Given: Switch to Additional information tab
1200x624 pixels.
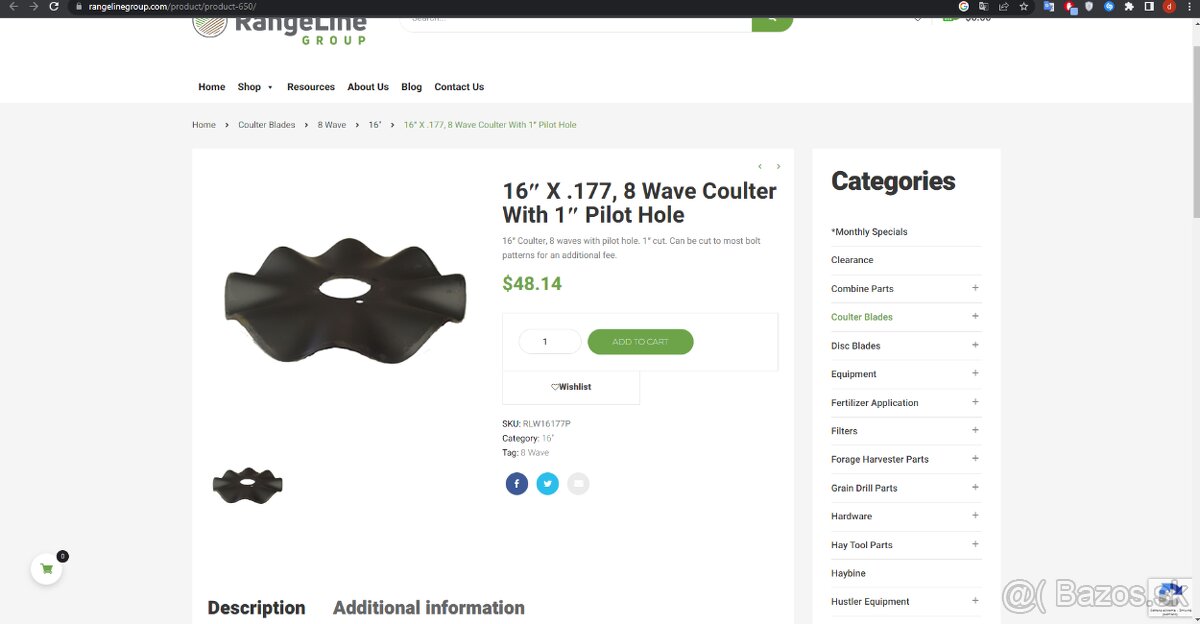Looking at the screenshot, I should pyautogui.click(x=429, y=608).
